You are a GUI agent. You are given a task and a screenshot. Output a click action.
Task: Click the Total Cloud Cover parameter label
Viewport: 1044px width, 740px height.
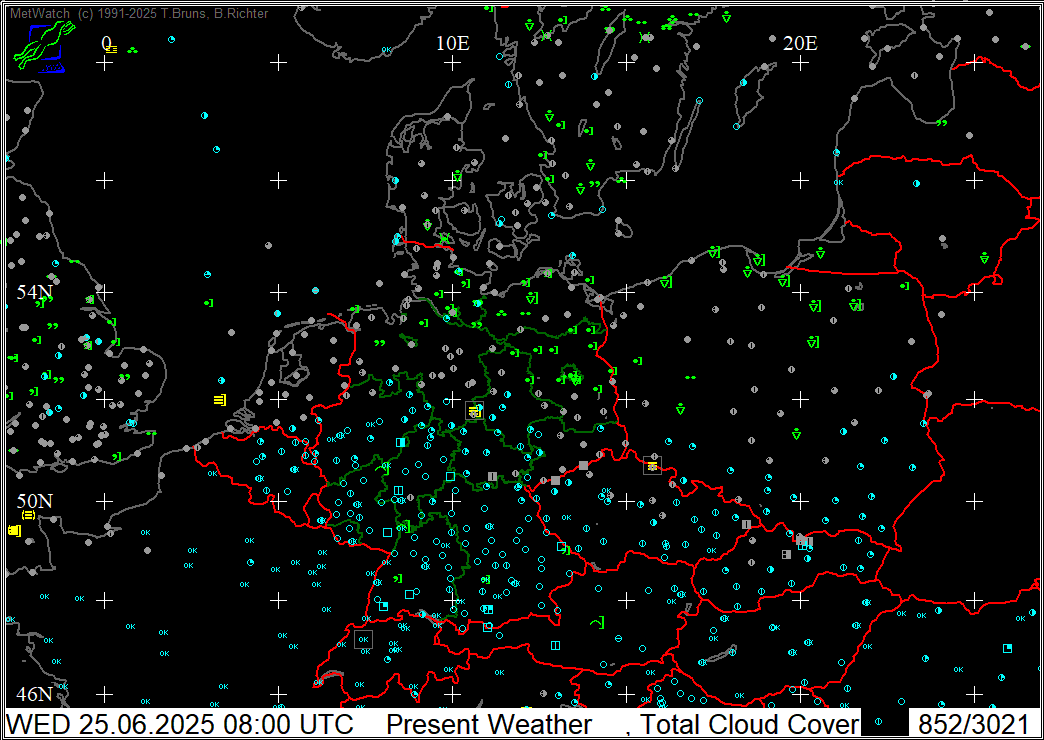click(750, 724)
